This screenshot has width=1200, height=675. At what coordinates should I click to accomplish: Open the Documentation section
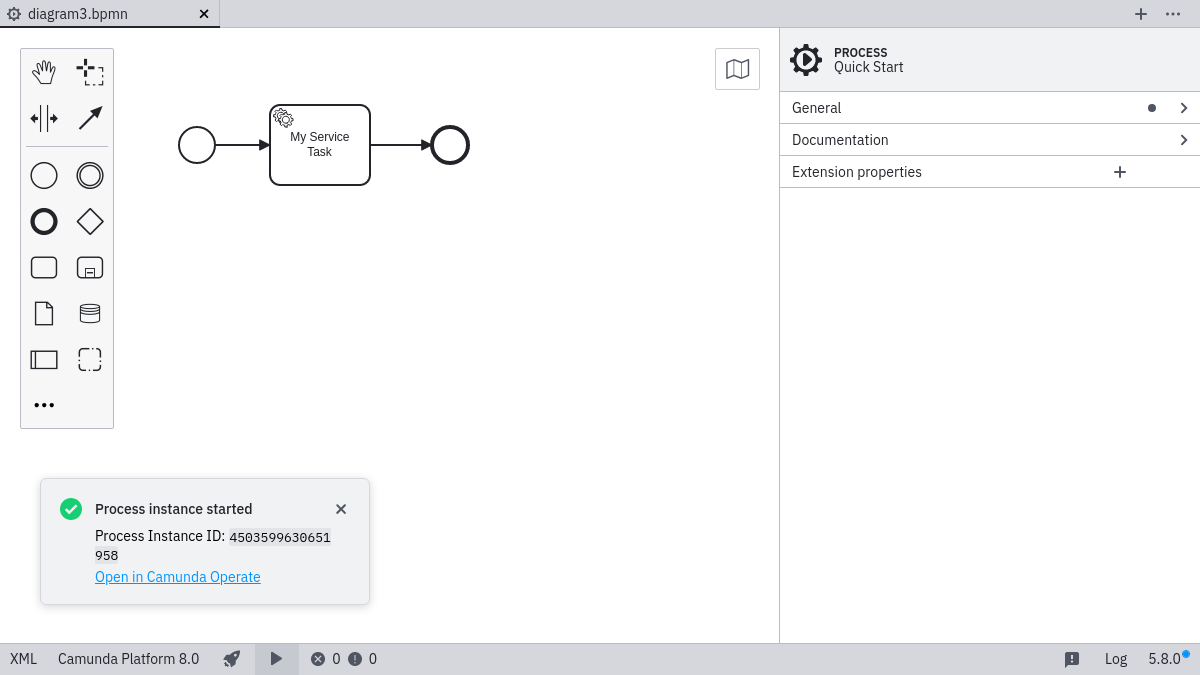click(x=988, y=139)
